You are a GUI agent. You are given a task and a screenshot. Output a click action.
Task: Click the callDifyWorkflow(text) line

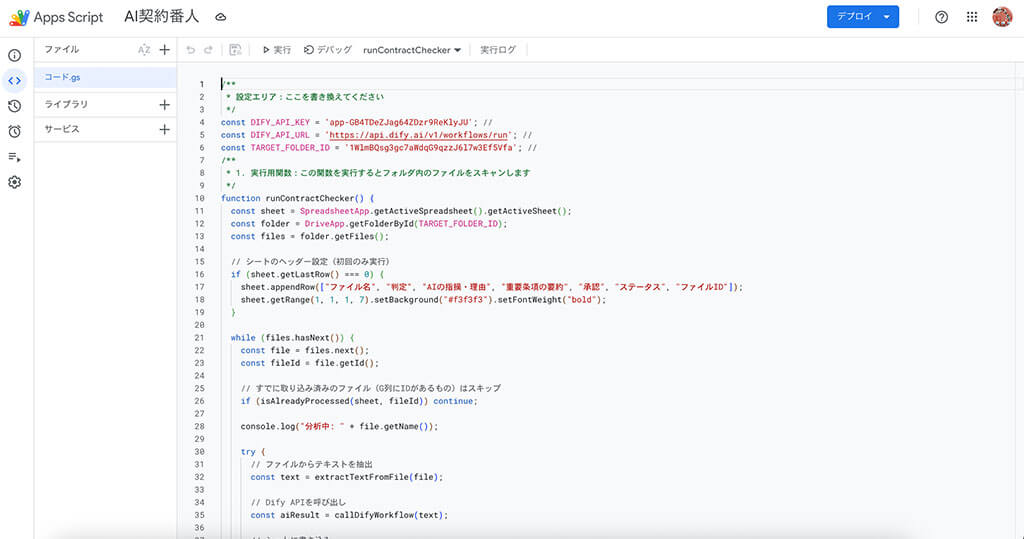click(x=349, y=515)
